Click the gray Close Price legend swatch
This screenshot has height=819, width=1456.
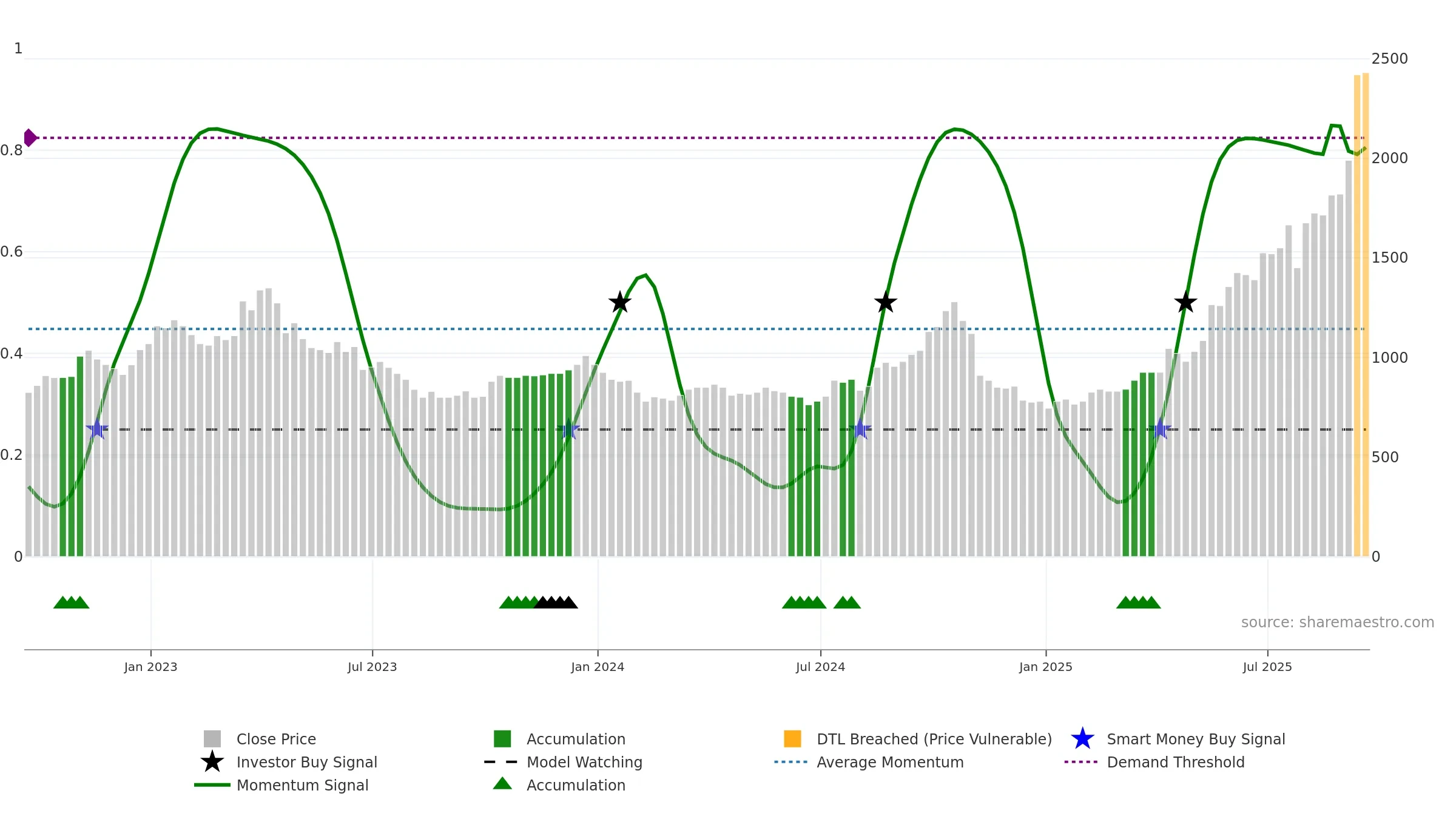pos(212,739)
